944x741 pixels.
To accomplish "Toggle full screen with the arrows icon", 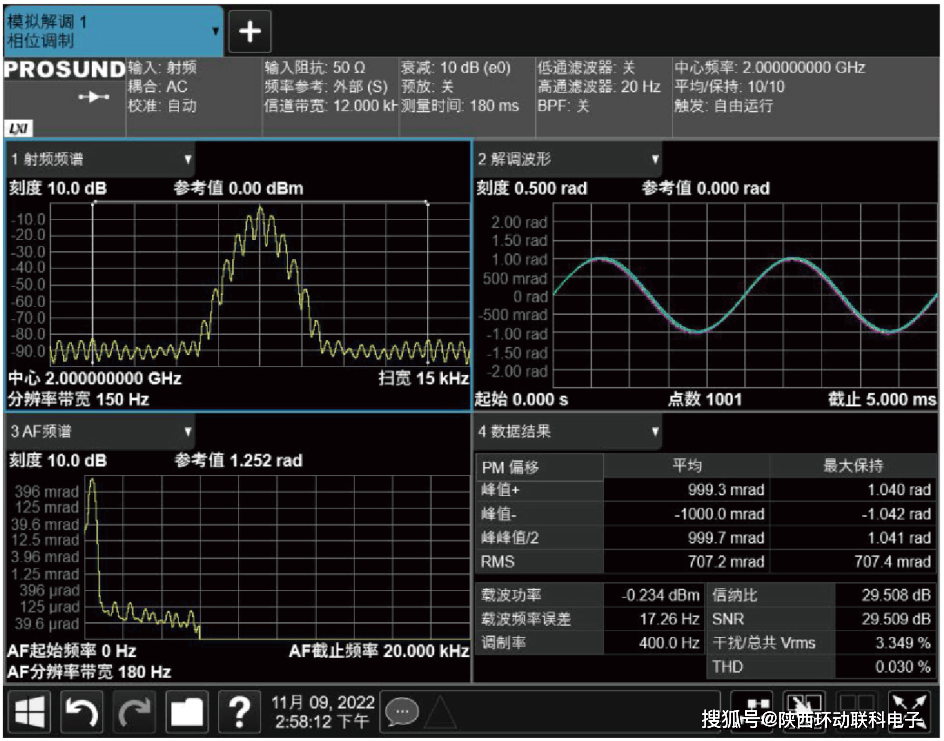I will (908, 711).
